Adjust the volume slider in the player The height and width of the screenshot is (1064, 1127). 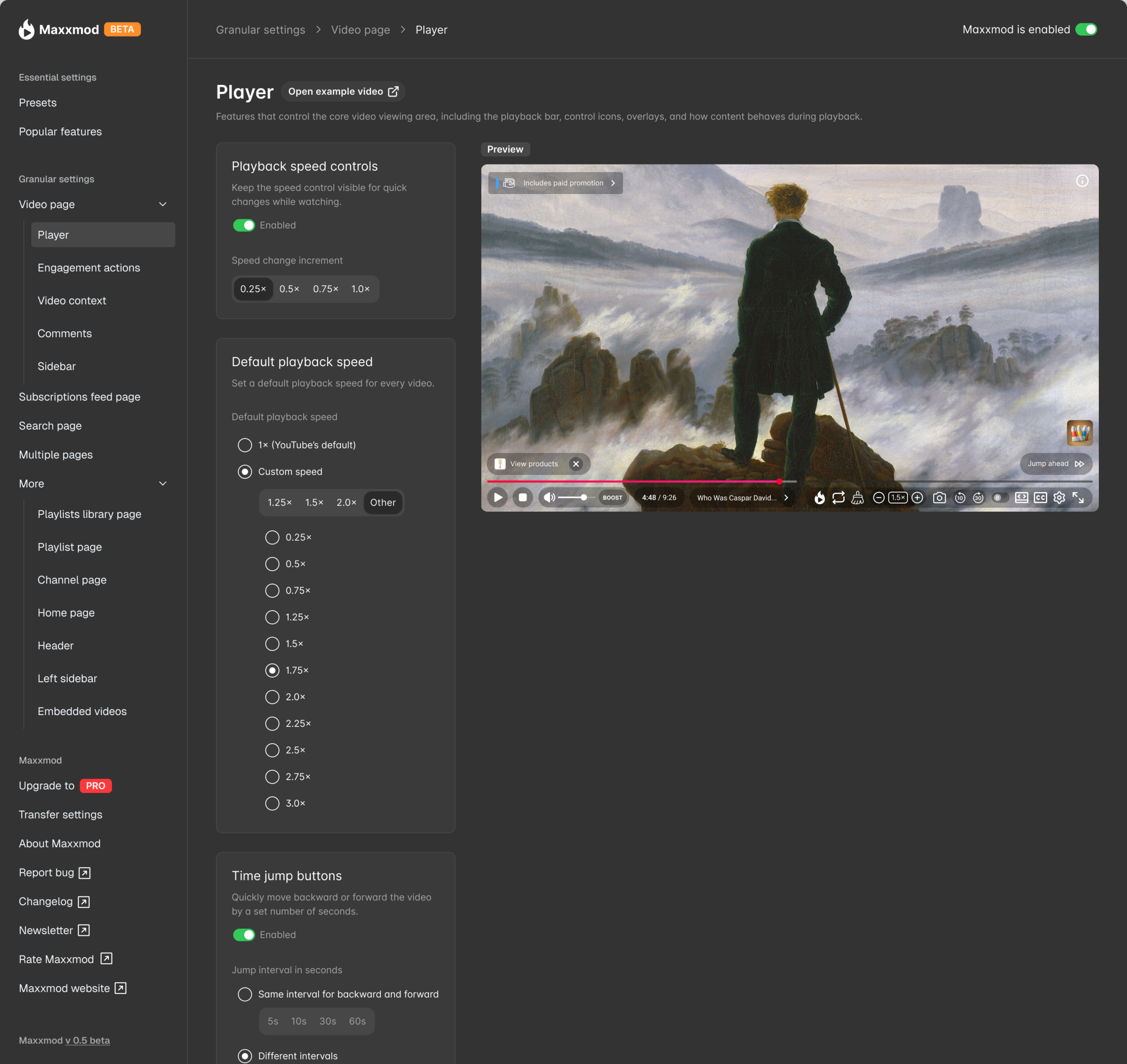click(x=574, y=497)
